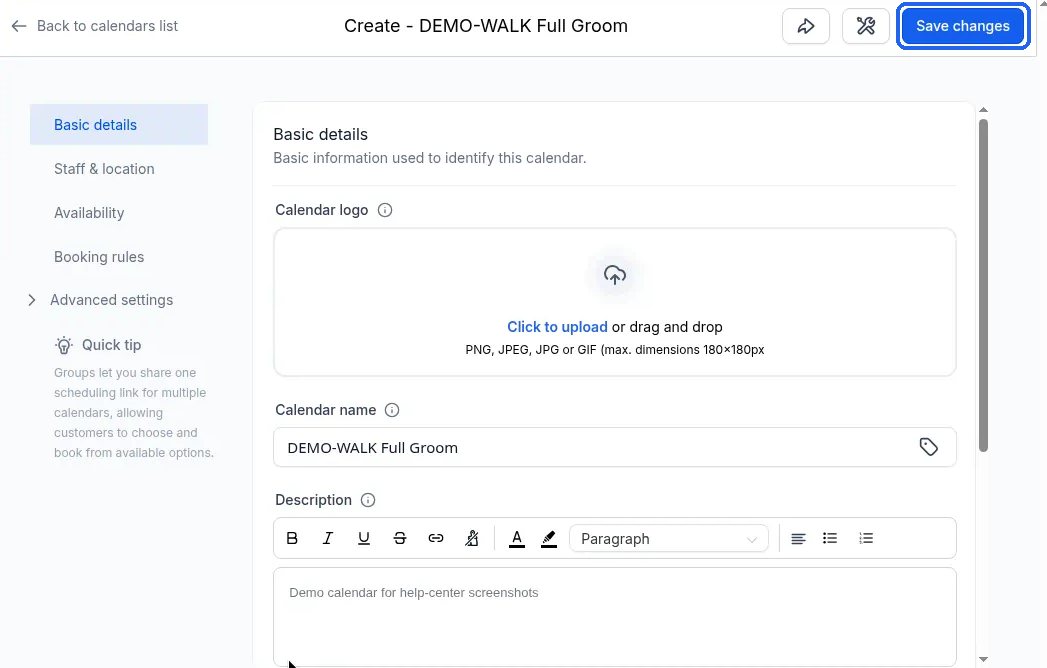The width and height of the screenshot is (1047, 668).
Task: Click the Description info icon
Action: (x=368, y=500)
